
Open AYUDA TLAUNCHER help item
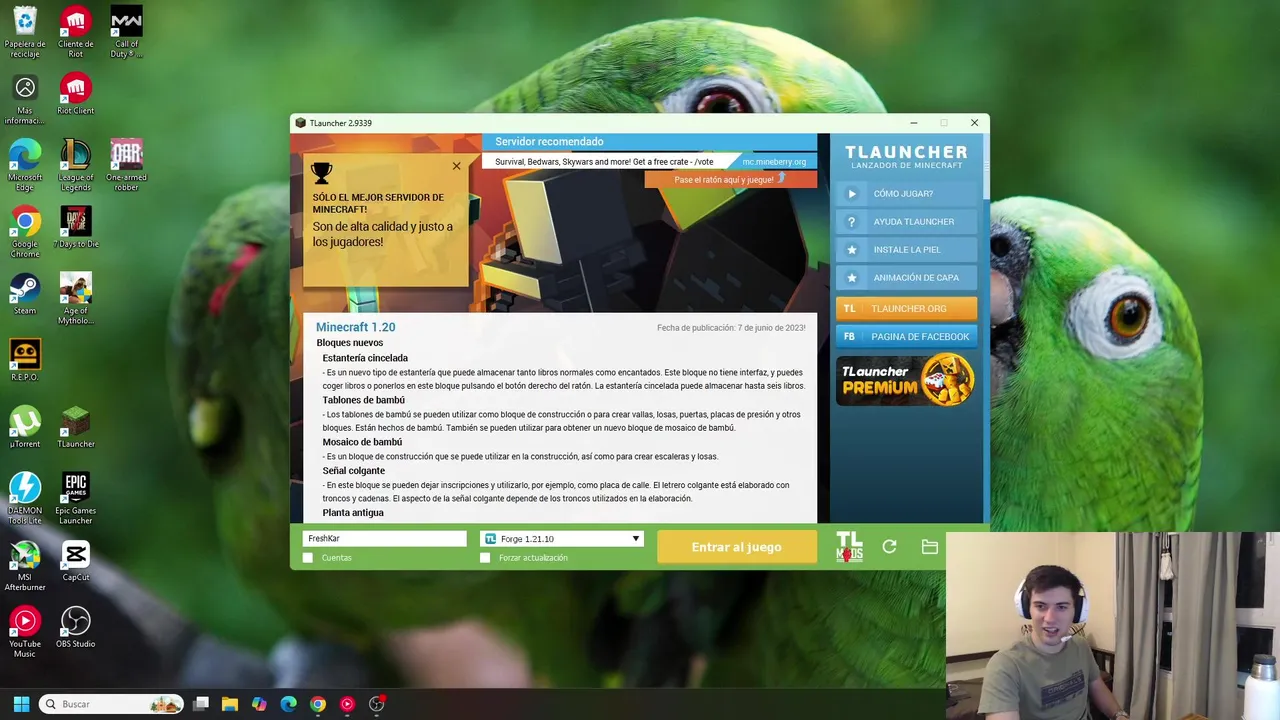[x=906, y=222]
